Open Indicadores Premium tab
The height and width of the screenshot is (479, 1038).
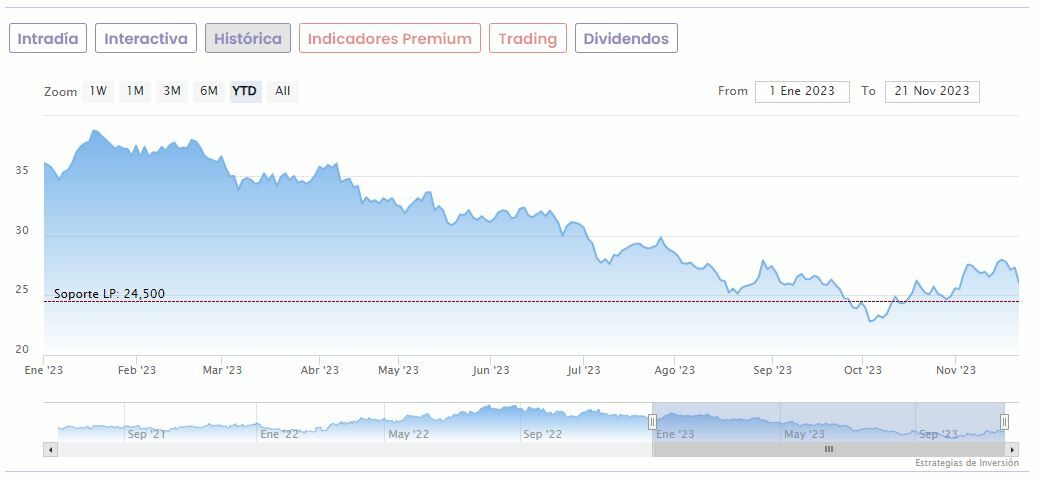[x=389, y=39]
